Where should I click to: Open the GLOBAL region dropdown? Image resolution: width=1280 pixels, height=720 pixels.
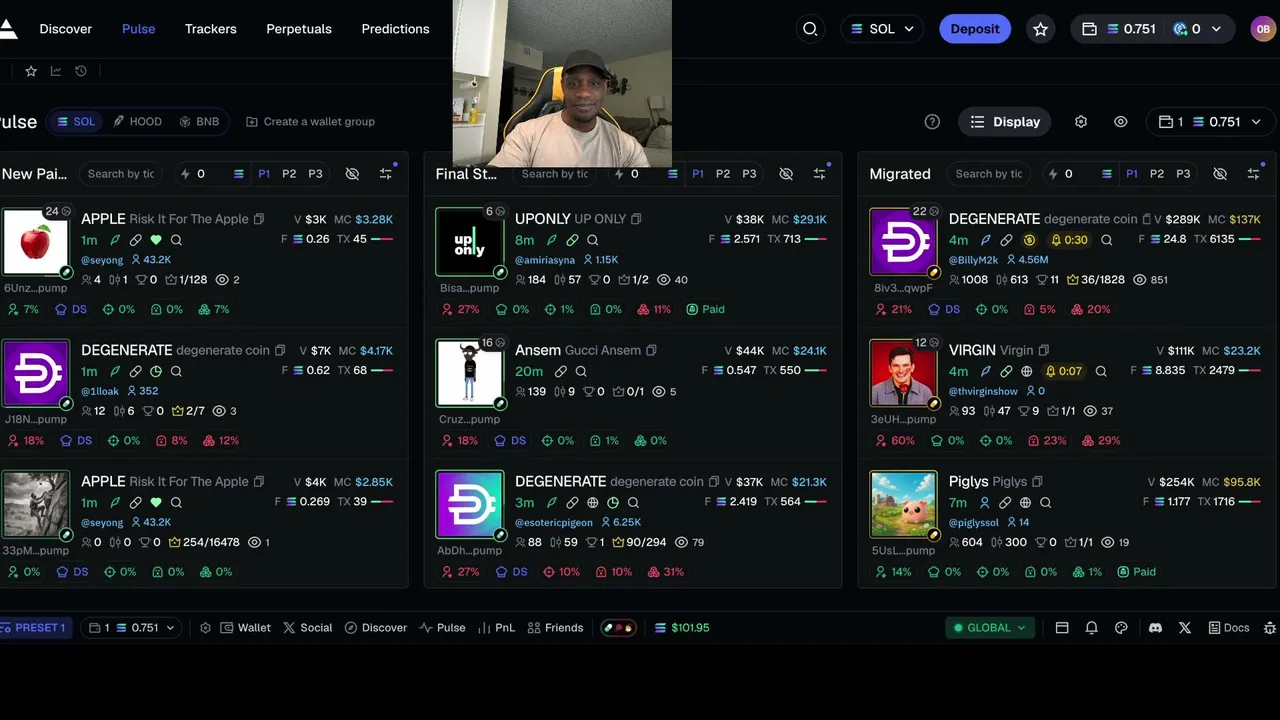989,628
